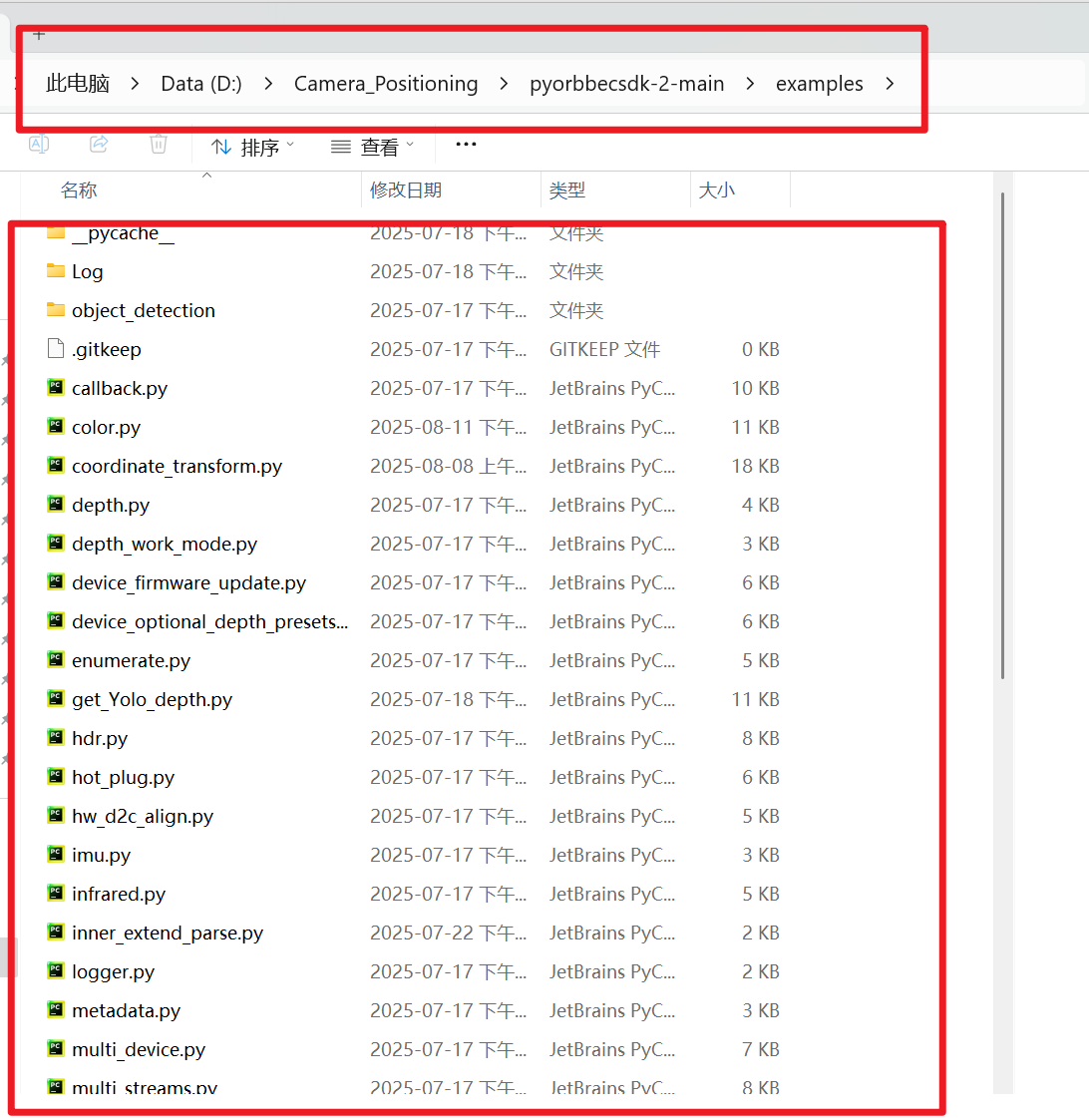Open the 查看 view dropdown
This screenshot has width=1089, height=1120.
pos(371,145)
